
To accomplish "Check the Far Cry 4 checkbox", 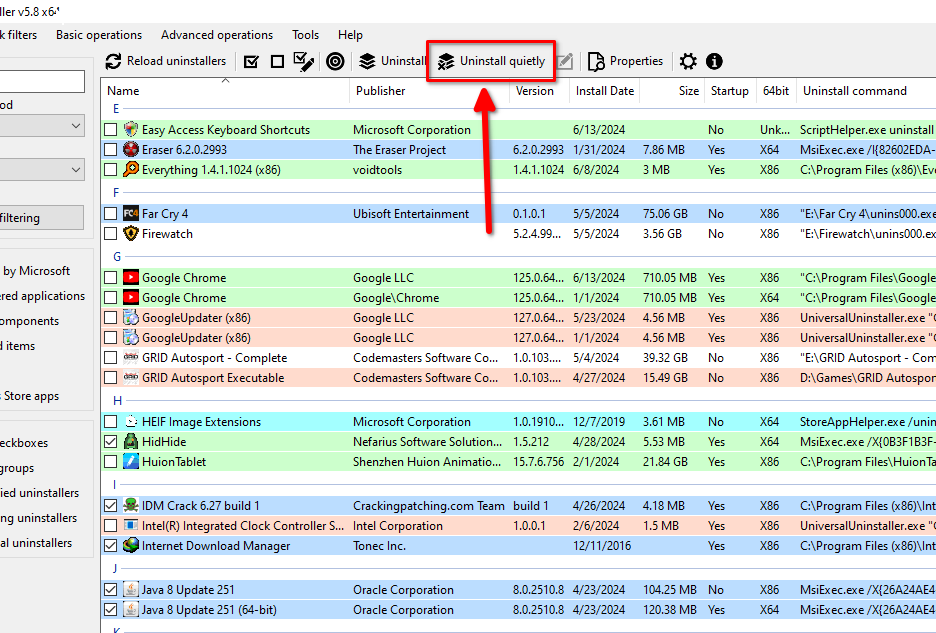I will point(110,214).
